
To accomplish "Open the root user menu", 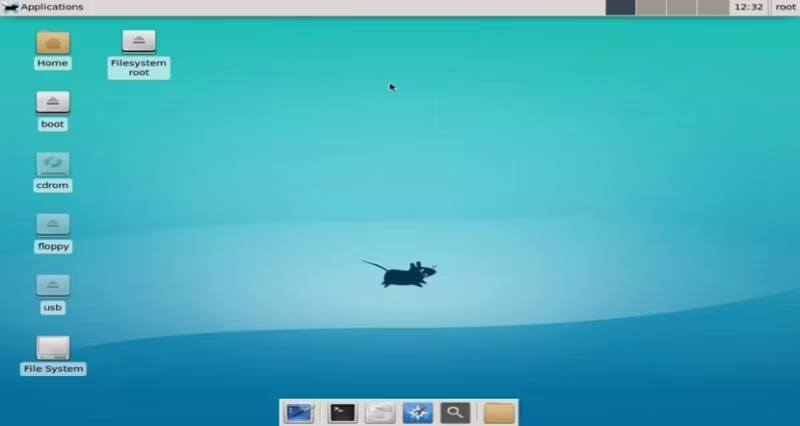I will pyautogui.click(x=786, y=7).
